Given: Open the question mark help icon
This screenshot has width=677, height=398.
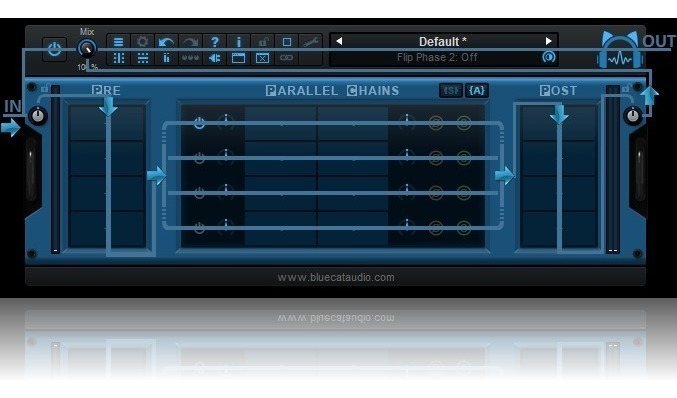Looking at the screenshot, I should (215, 42).
